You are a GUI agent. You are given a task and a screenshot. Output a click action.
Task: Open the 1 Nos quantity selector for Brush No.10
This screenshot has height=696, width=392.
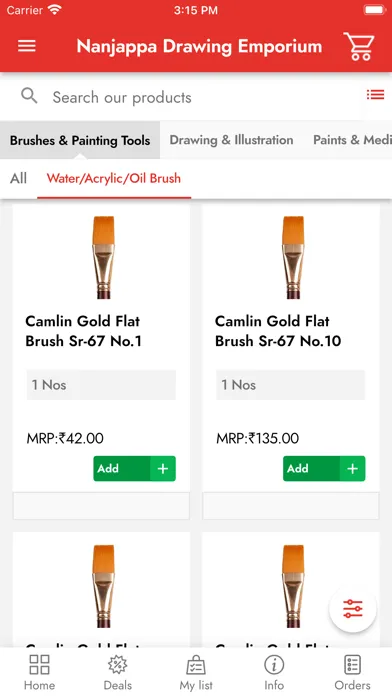coord(290,385)
